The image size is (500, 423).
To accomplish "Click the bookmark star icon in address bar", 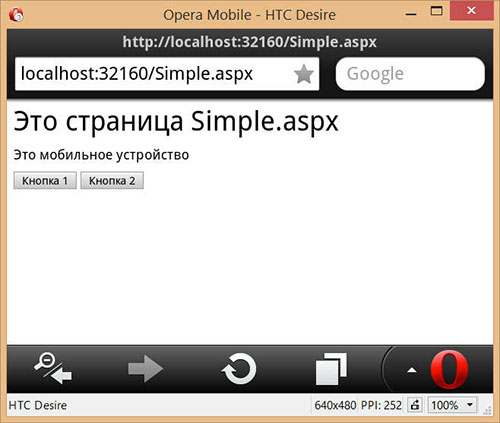I will click(x=304, y=74).
